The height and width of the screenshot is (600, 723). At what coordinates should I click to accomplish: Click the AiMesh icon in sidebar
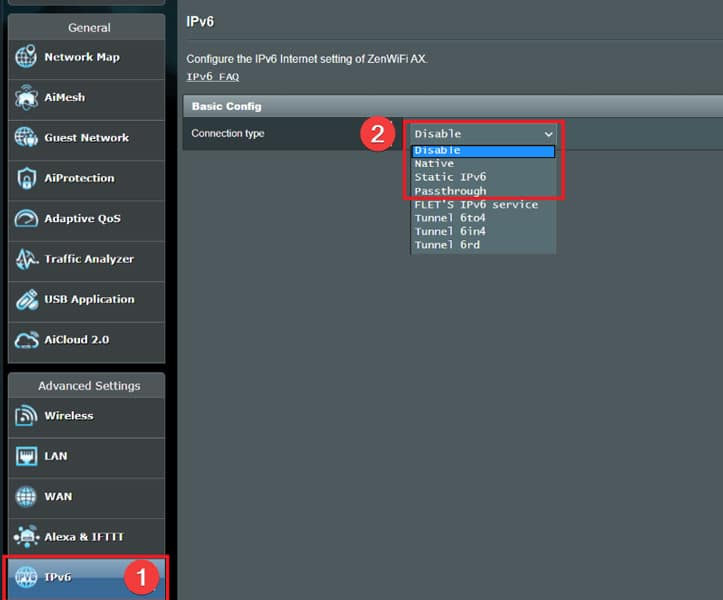point(26,98)
